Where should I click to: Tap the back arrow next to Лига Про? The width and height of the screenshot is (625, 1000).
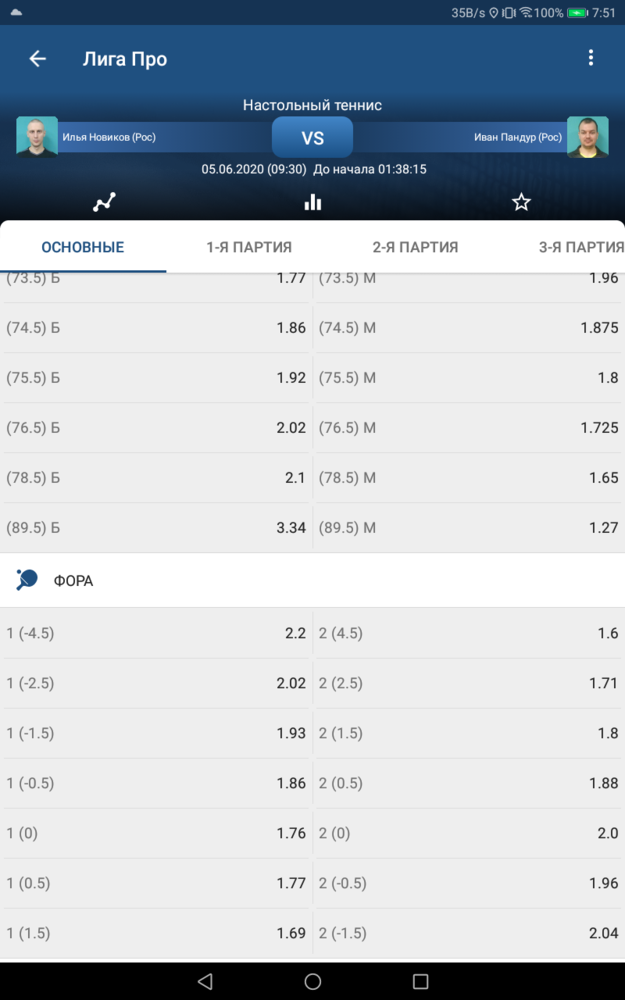tap(38, 59)
